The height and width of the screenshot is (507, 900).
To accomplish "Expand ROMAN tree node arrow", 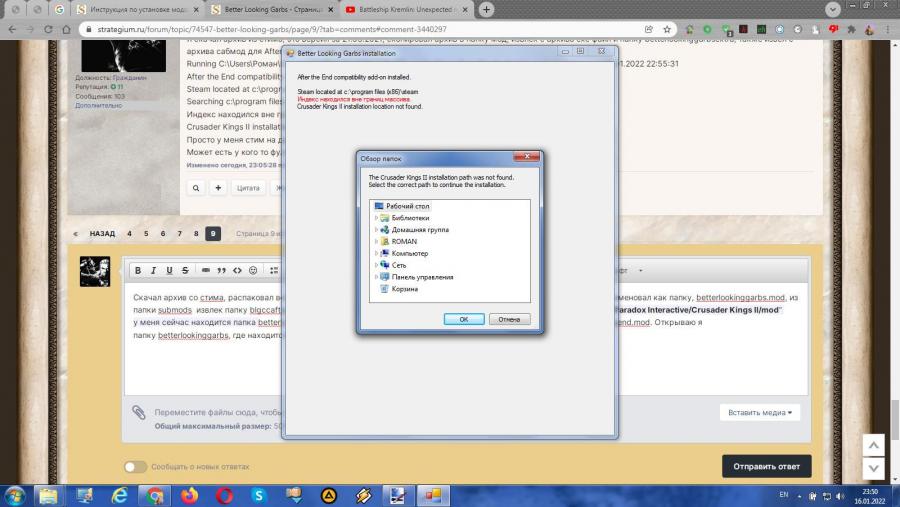I will coord(377,242).
